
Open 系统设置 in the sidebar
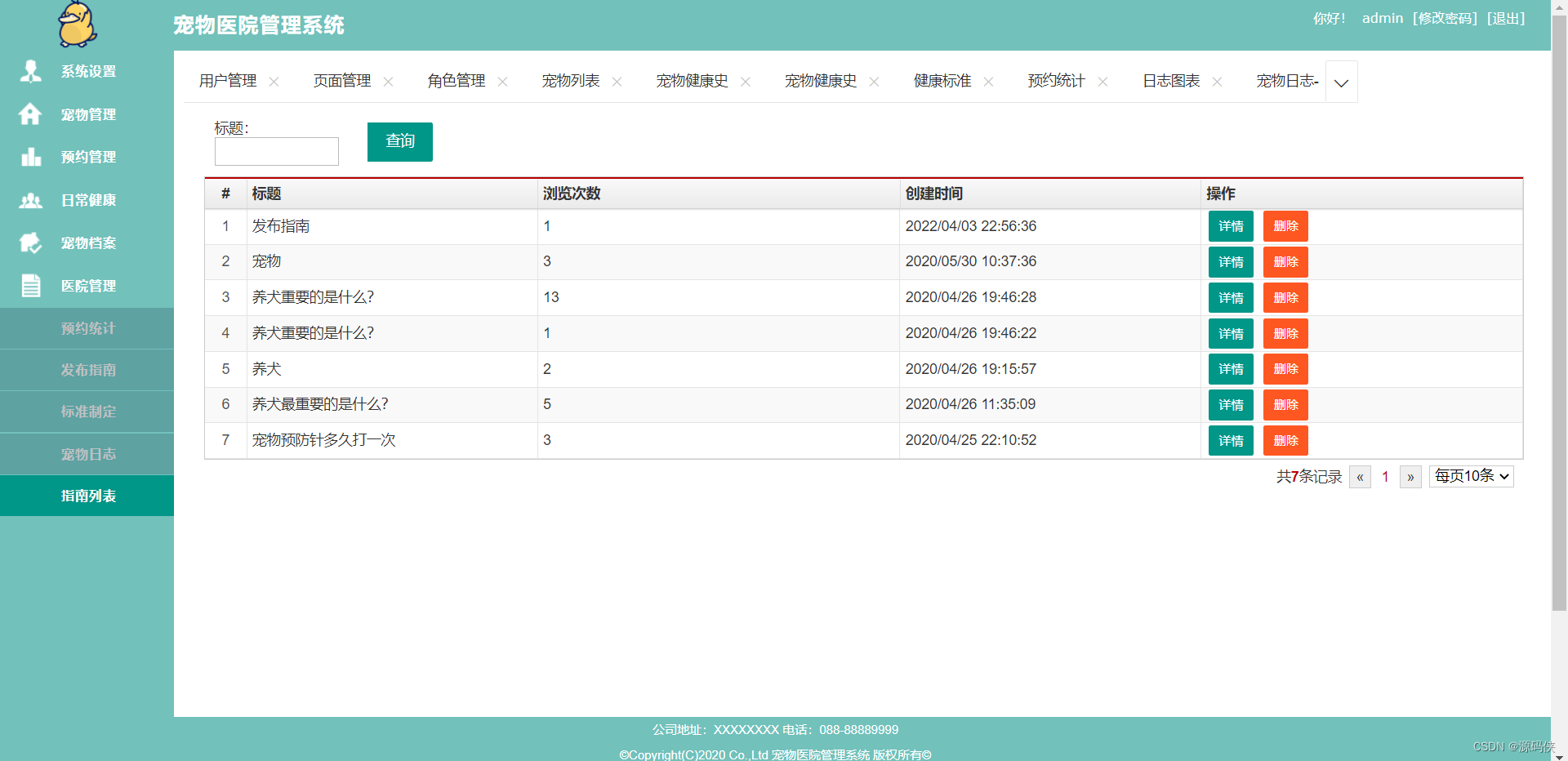pyautogui.click(x=87, y=71)
